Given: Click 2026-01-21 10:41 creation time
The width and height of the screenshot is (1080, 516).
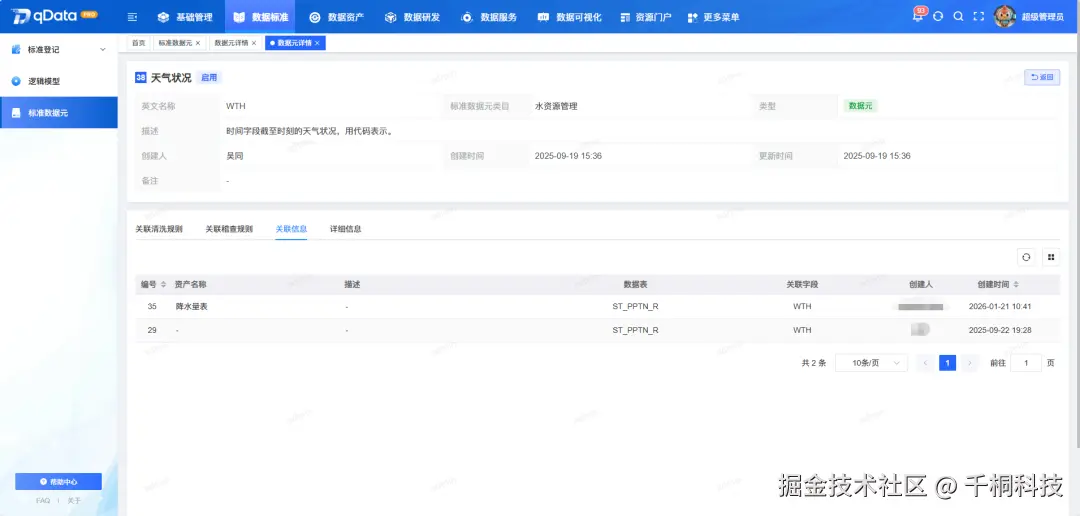Looking at the screenshot, I should pos(999,307).
